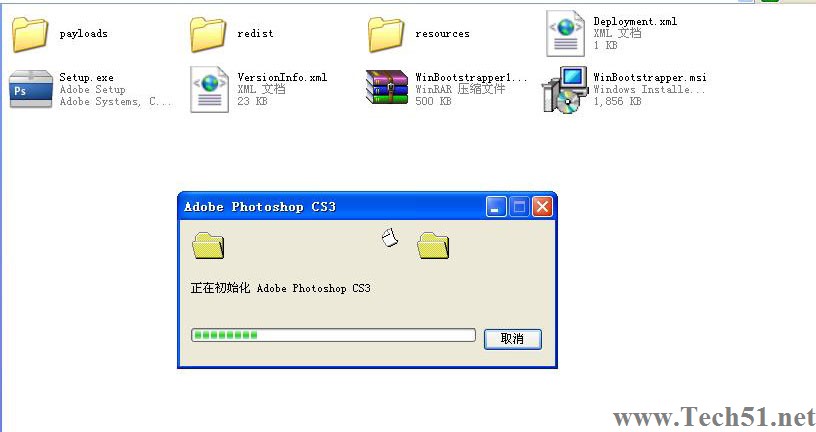Viewport: 816px width, 432px height.
Task: Select the Setup.exe Photoshop installer icon
Action: (x=31, y=89)
